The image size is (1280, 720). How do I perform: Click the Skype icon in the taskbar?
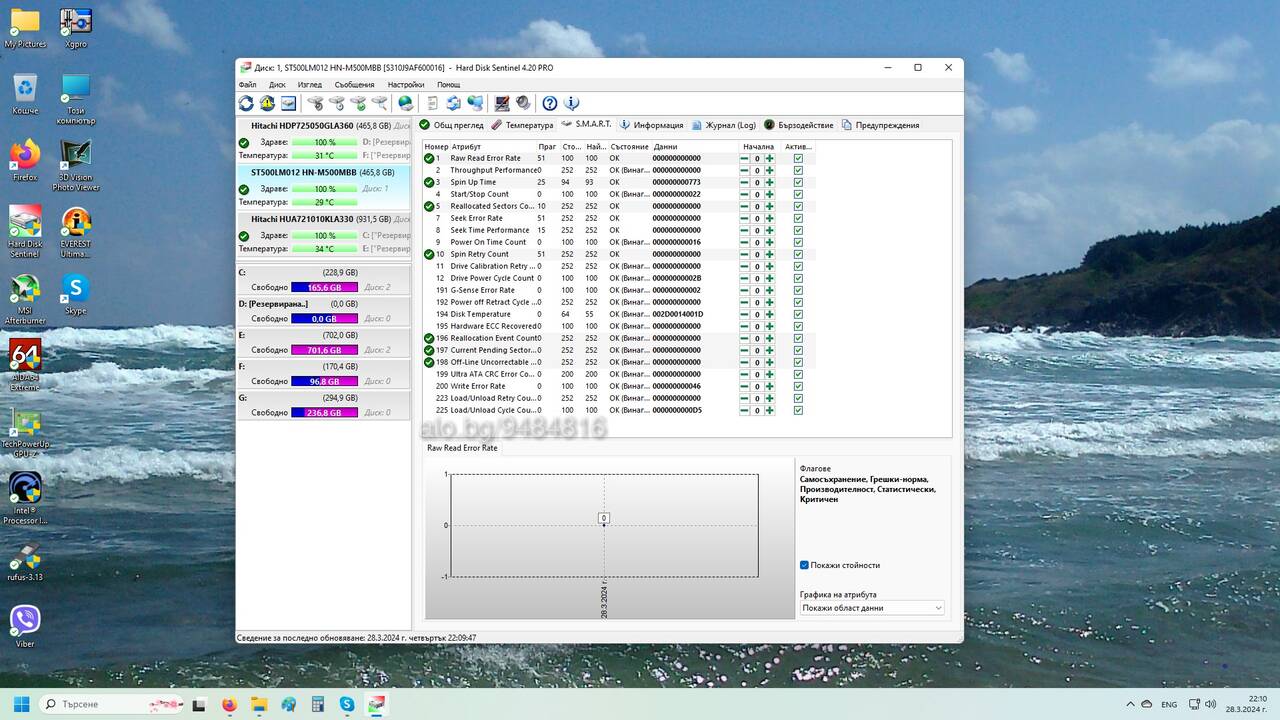tap(347, 704)
